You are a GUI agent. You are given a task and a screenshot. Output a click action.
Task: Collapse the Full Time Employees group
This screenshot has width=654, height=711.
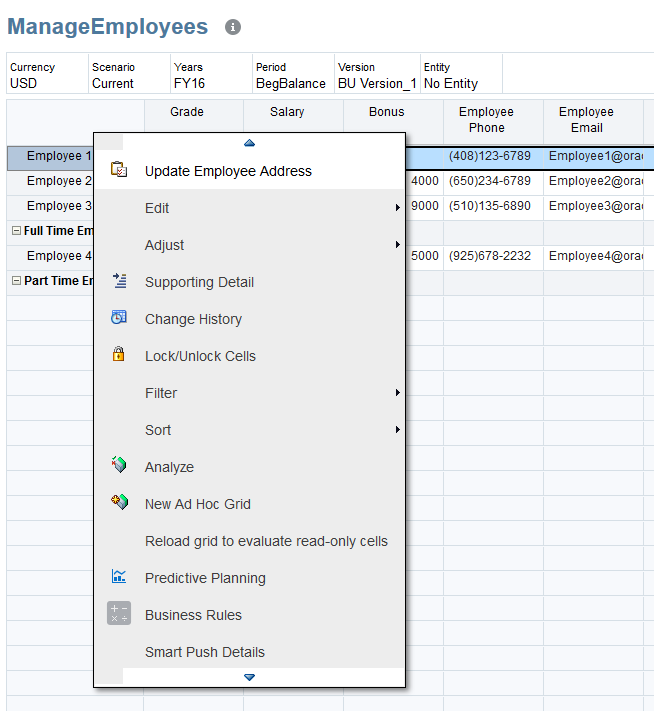pyautogui.click(x=16, y=230)
